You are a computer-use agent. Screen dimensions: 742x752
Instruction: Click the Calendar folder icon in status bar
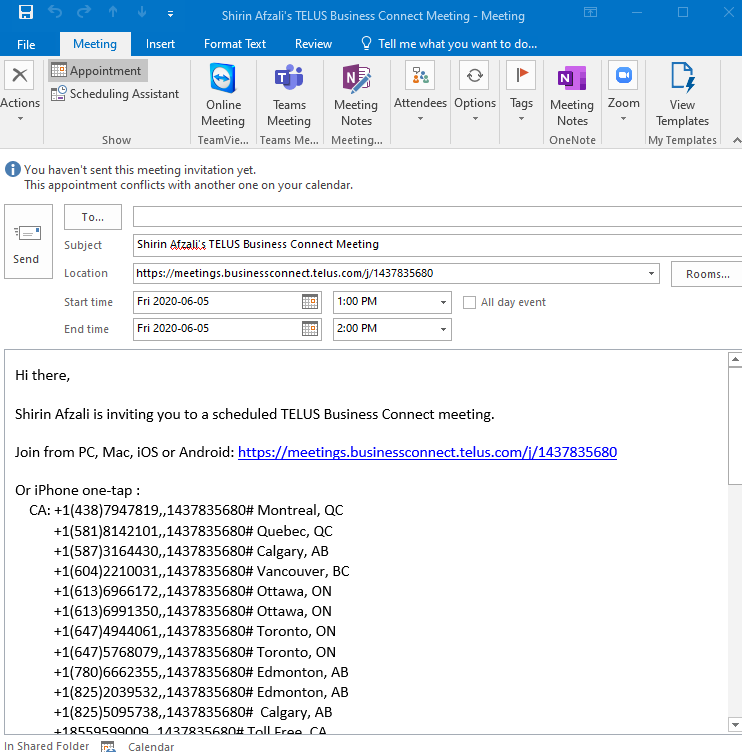108,746
